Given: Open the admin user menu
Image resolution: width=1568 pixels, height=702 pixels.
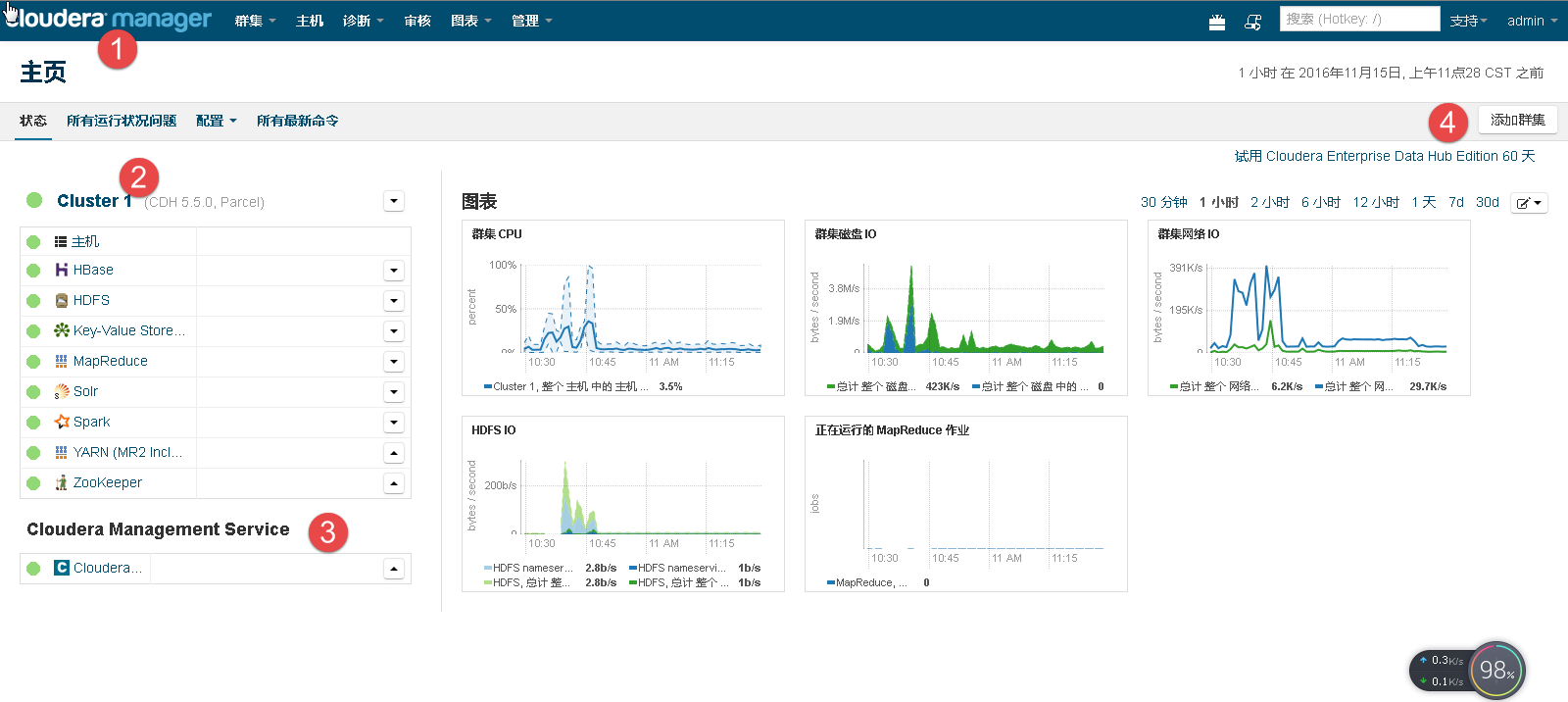Looking at the screenshot, I should [1532, 21].
